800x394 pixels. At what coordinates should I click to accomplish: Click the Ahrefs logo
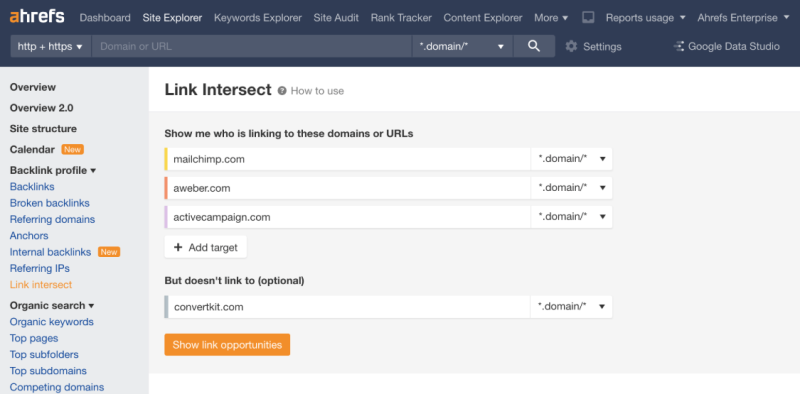(37, 16)
